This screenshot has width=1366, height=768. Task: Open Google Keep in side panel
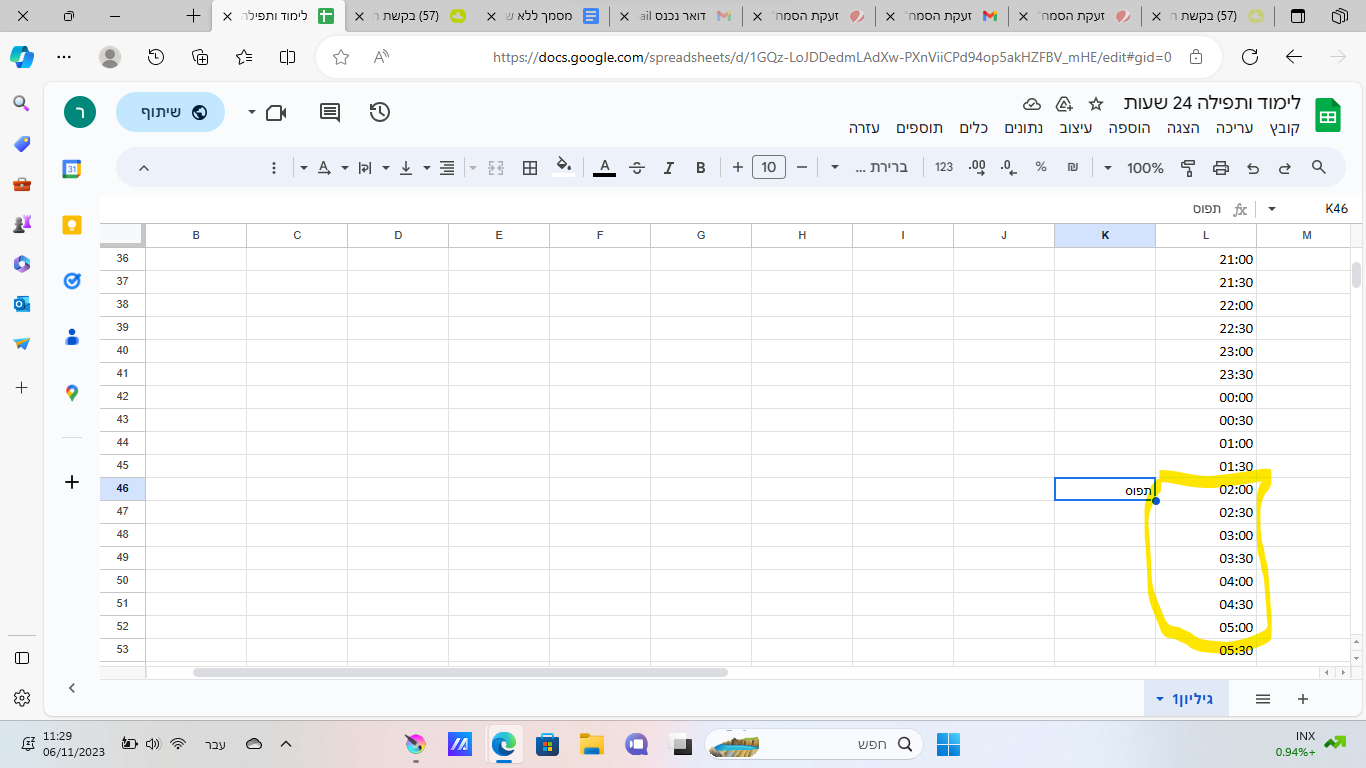click(x=72, y=225)
